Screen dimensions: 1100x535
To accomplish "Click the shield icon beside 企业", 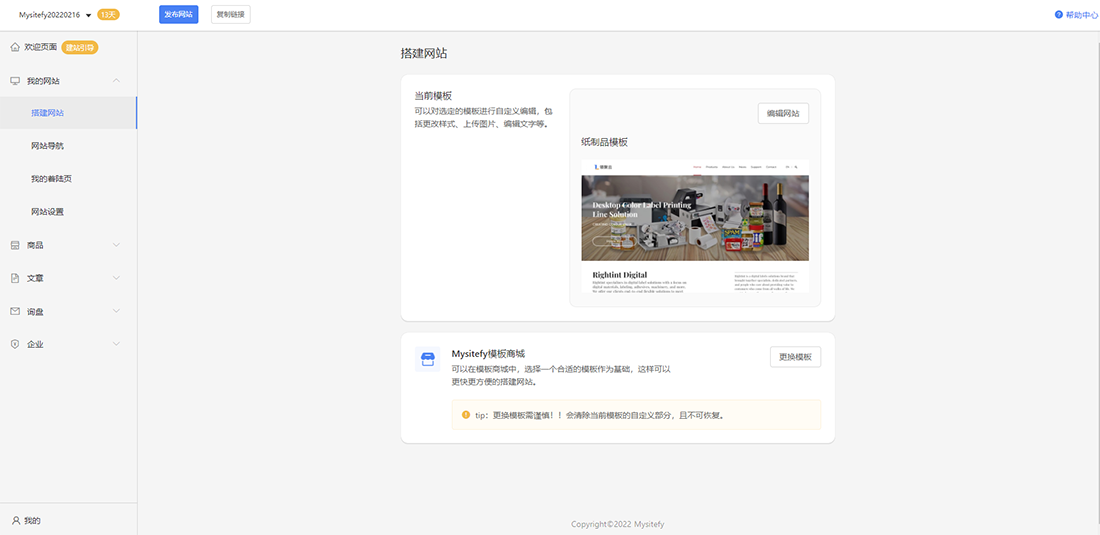I will tap(15, 344).
